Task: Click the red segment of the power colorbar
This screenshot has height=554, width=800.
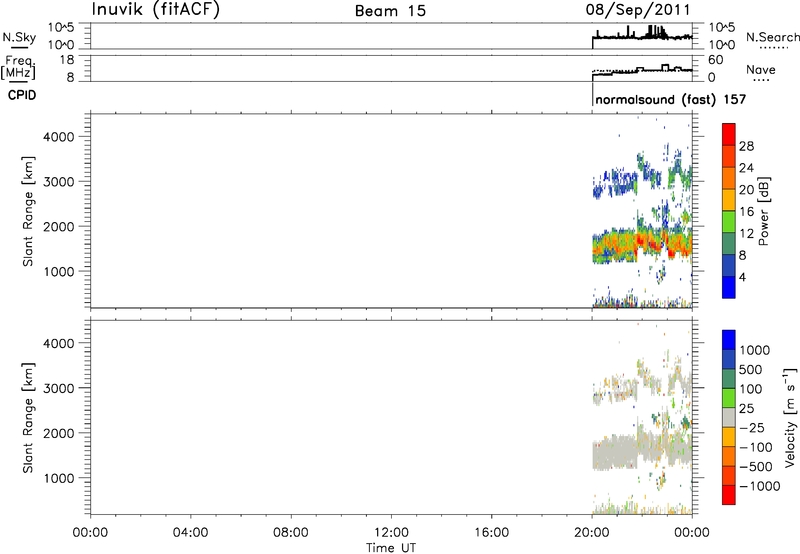Action: 729,135
